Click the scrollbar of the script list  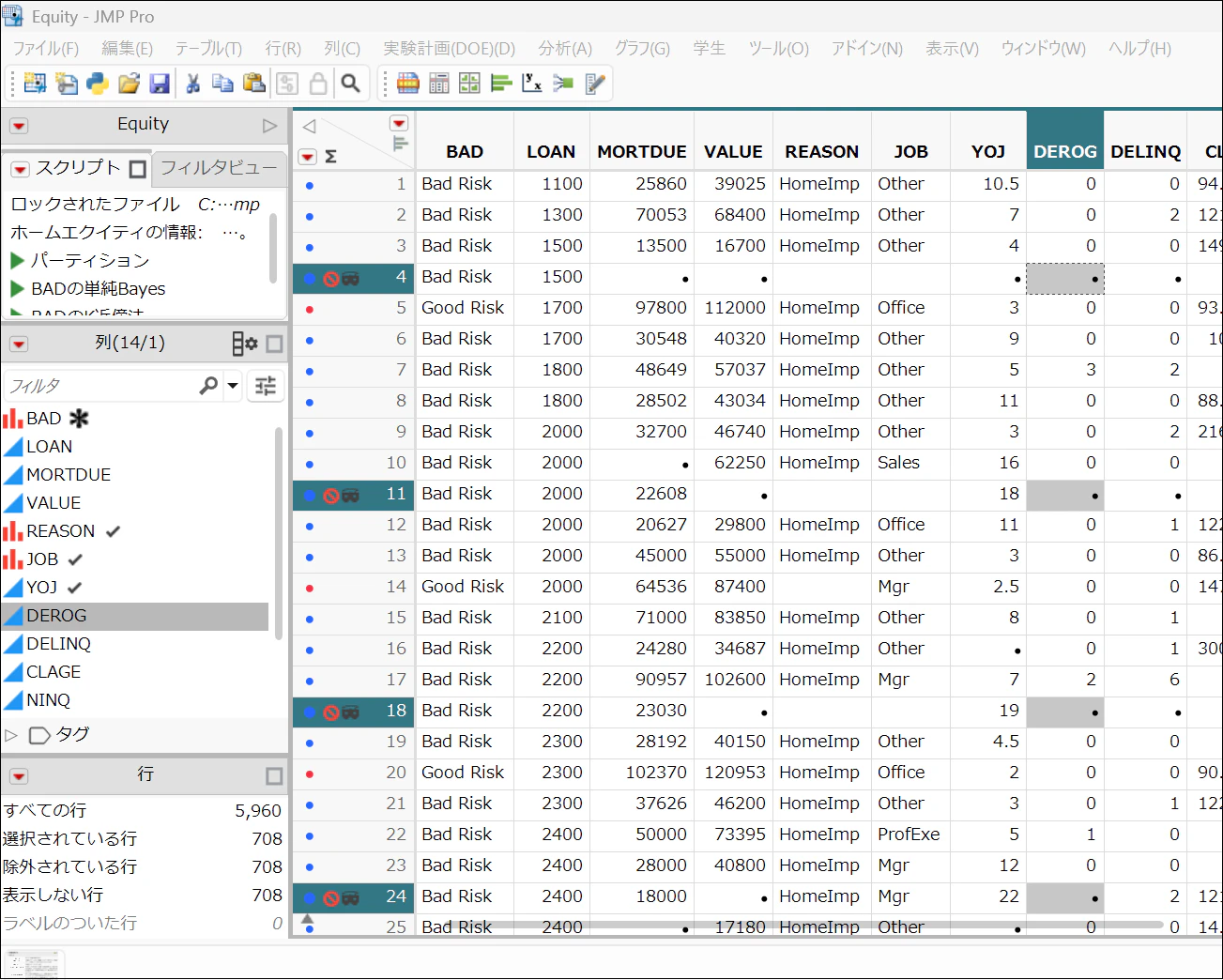[273, 247]
